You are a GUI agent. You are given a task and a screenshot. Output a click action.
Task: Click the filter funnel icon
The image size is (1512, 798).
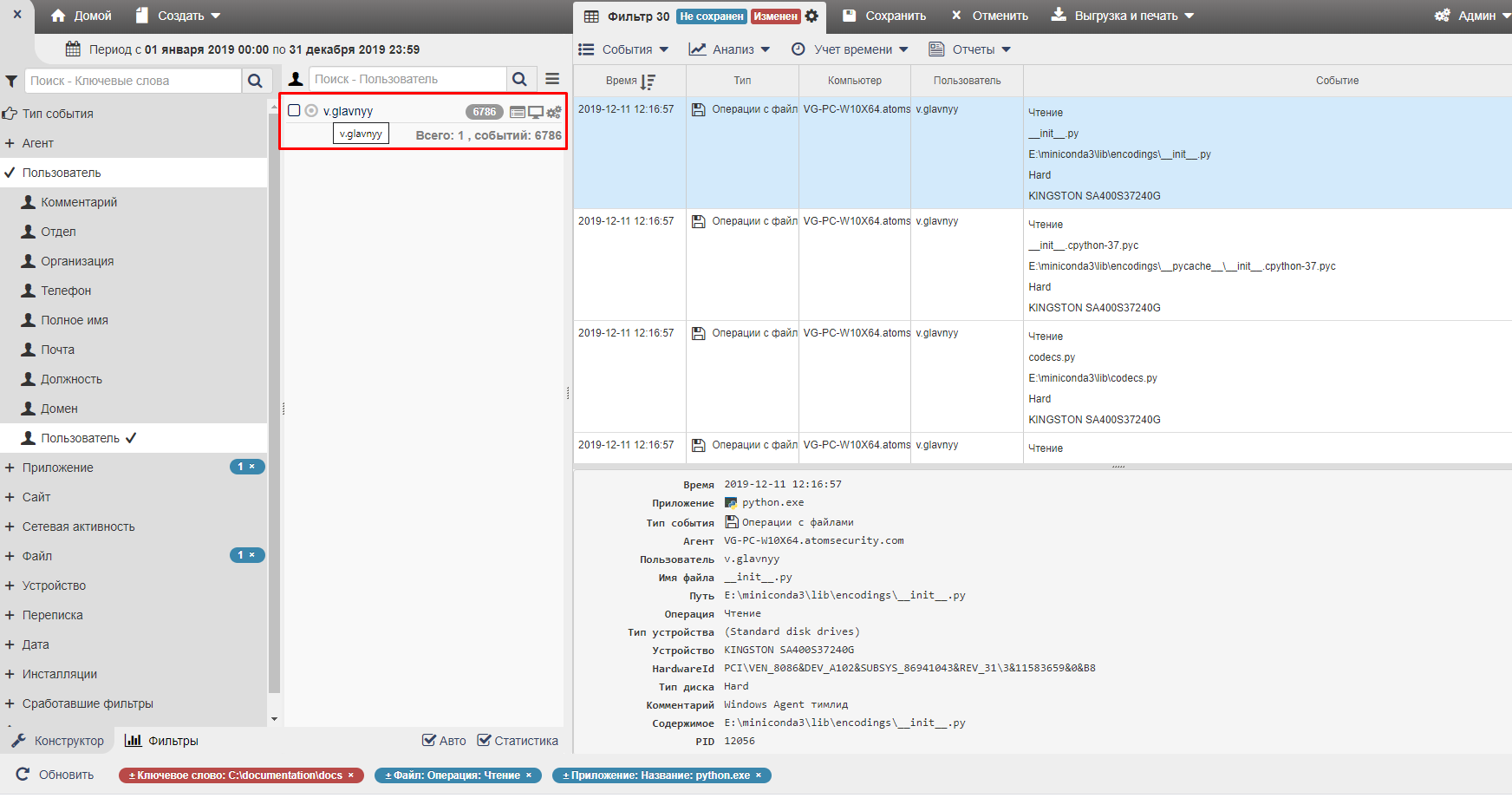(x=11, y=81)
